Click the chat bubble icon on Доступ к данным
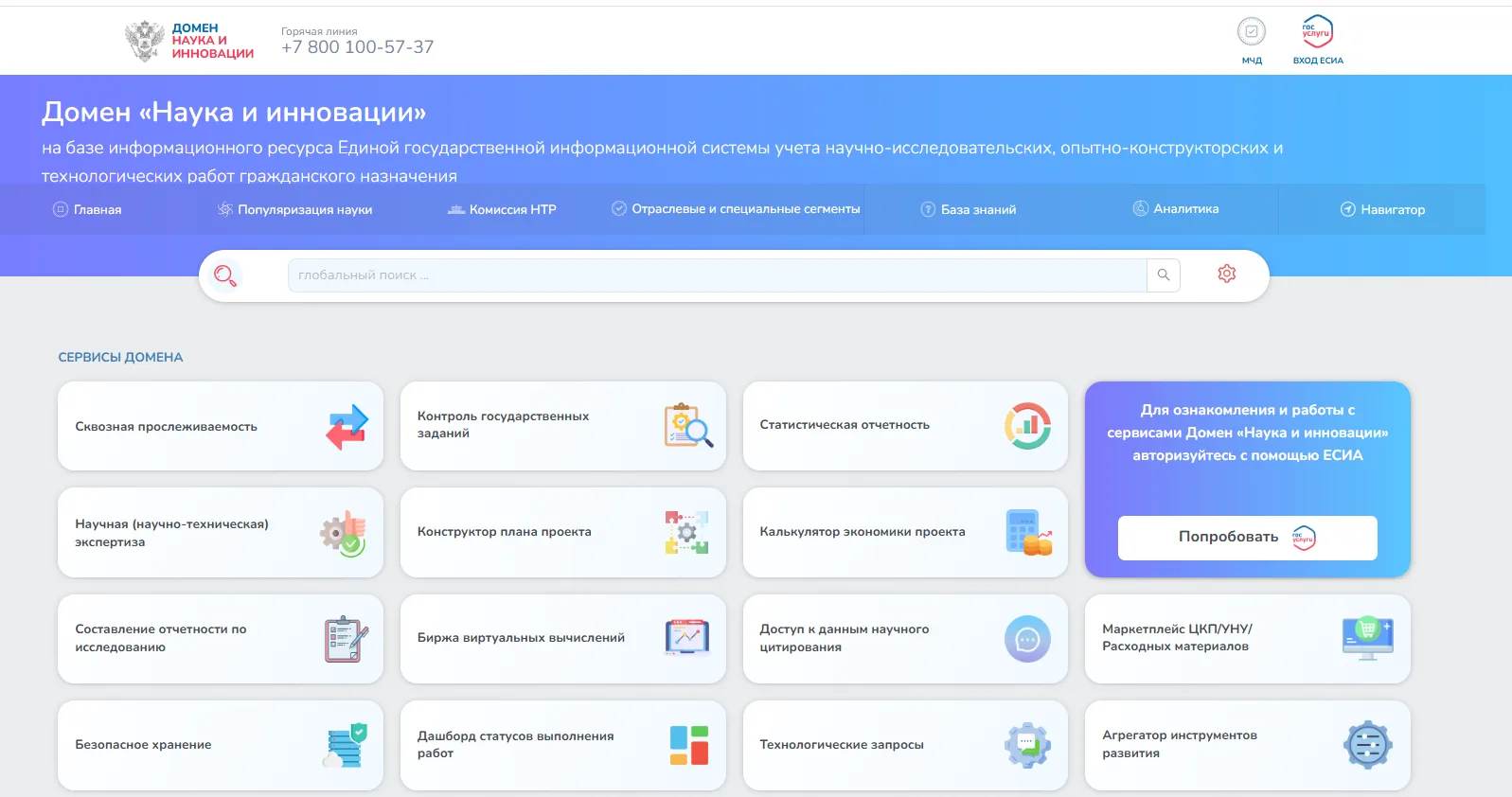The width and height of the screenshot is (1512, 797). click(1028, 639)
